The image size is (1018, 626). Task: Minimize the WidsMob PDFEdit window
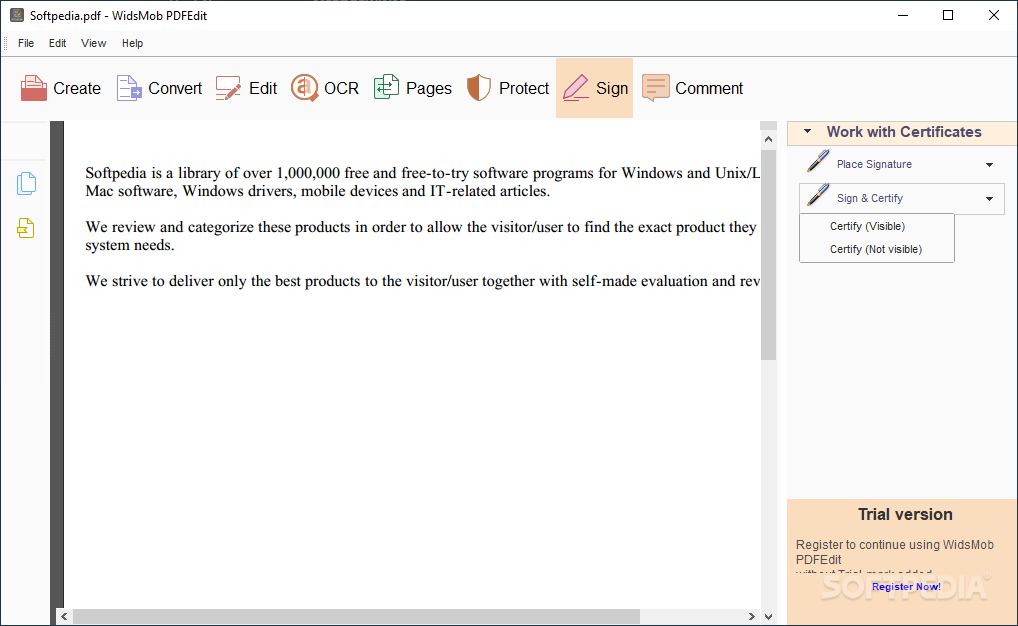[902, 15]
